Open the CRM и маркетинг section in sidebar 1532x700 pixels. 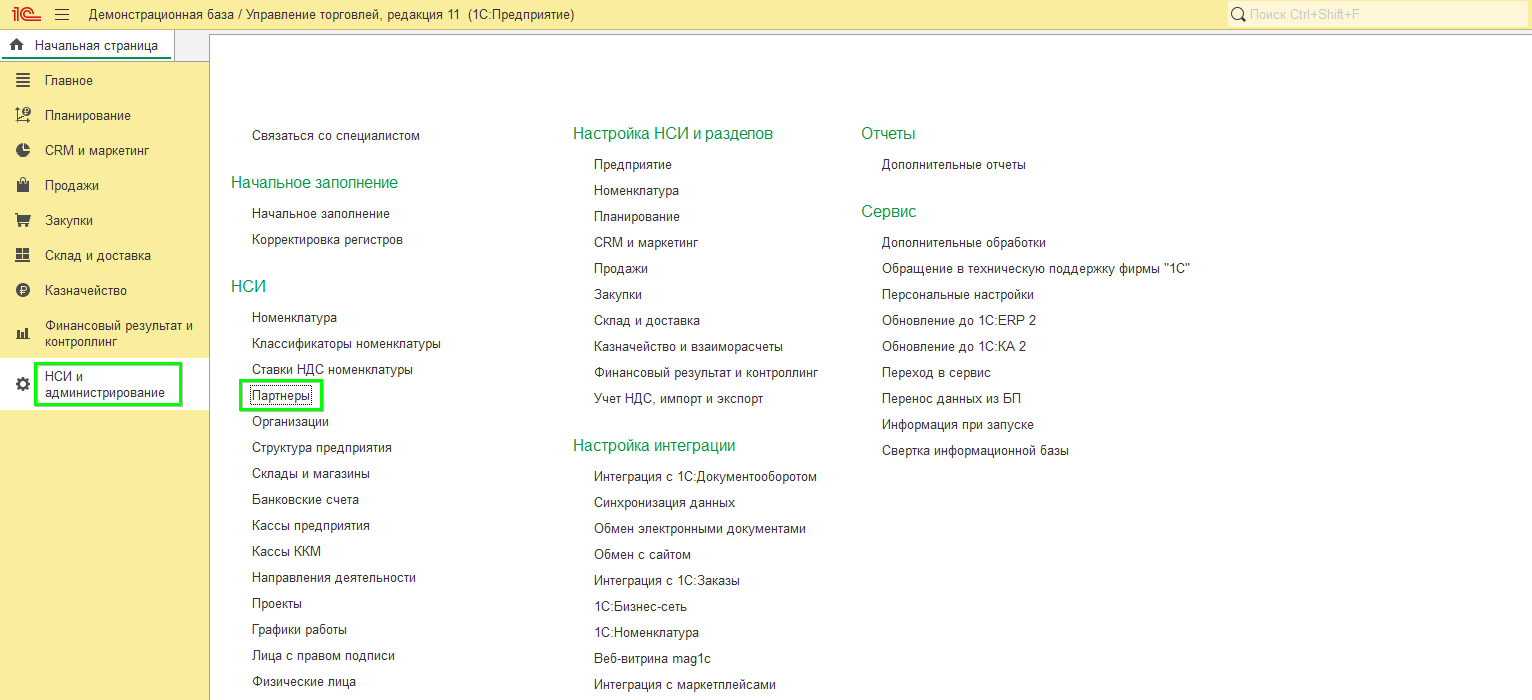tap(97, 150)
